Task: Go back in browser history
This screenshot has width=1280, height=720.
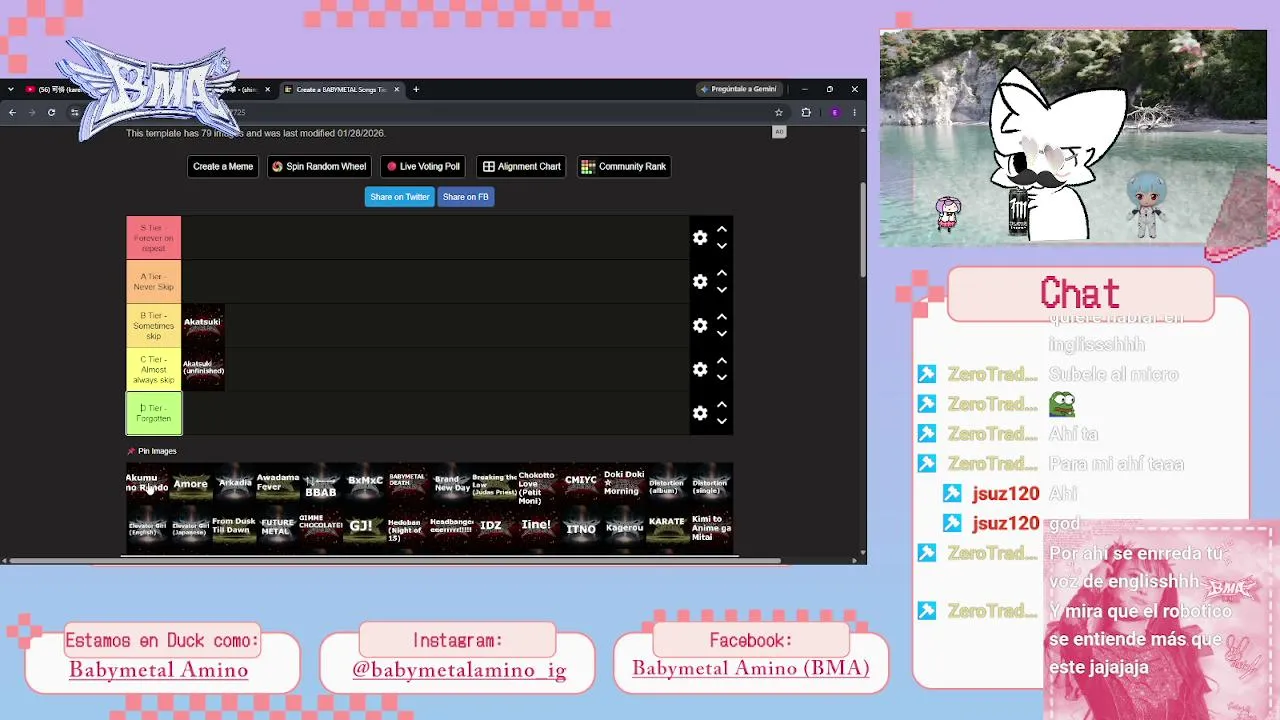Action: [x=12, y=113]
